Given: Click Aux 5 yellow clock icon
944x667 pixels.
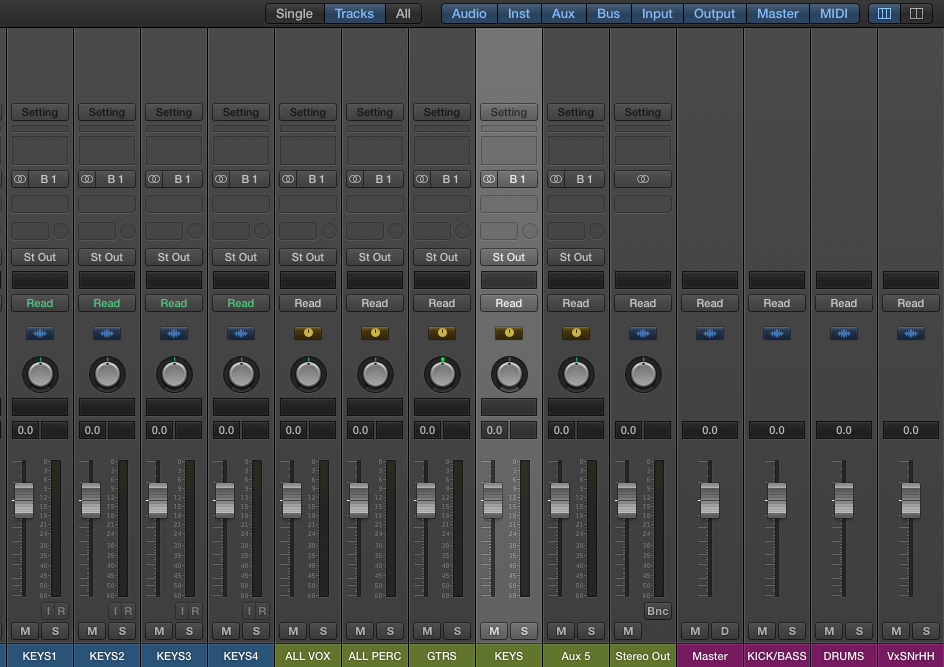Looking at the screenshot, I should click(576, 332).
